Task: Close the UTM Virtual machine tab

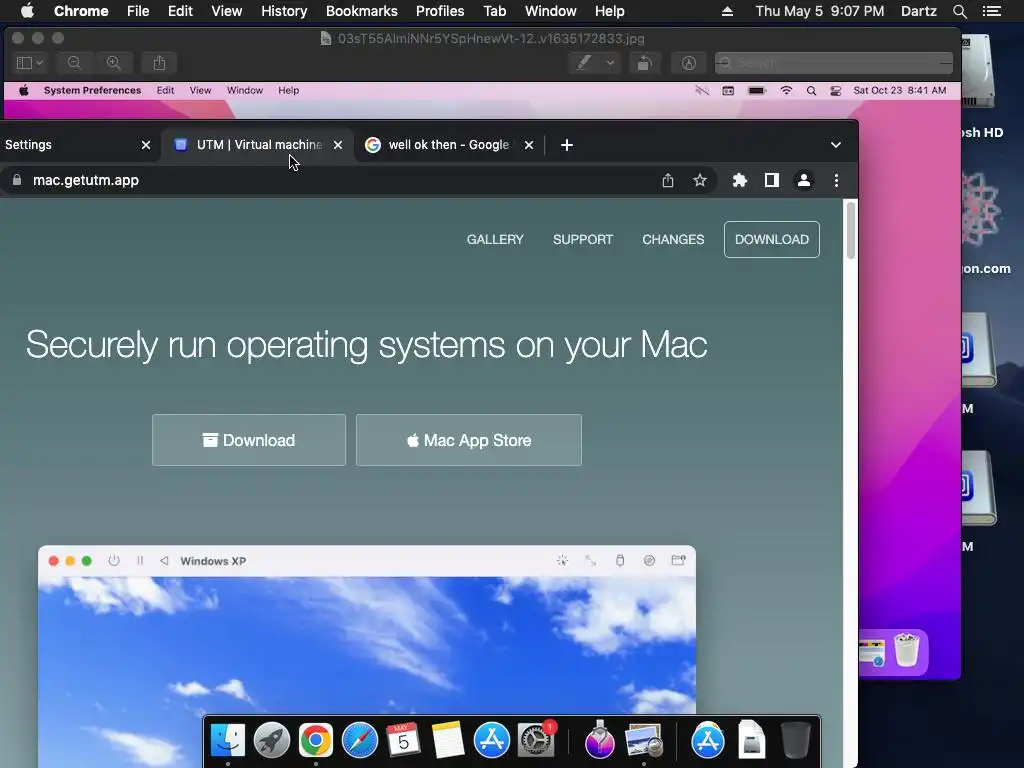Action: pos(338,145)
